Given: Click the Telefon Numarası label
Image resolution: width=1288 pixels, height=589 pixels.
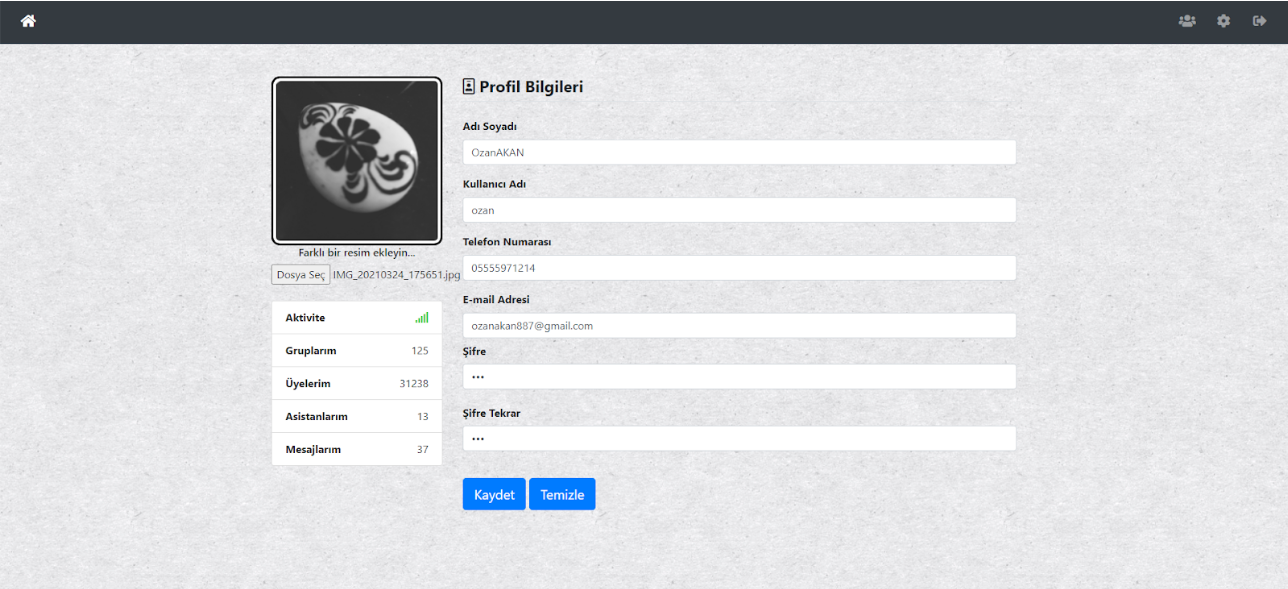Looking at the screenshot, I should click(x=507, y=242).
